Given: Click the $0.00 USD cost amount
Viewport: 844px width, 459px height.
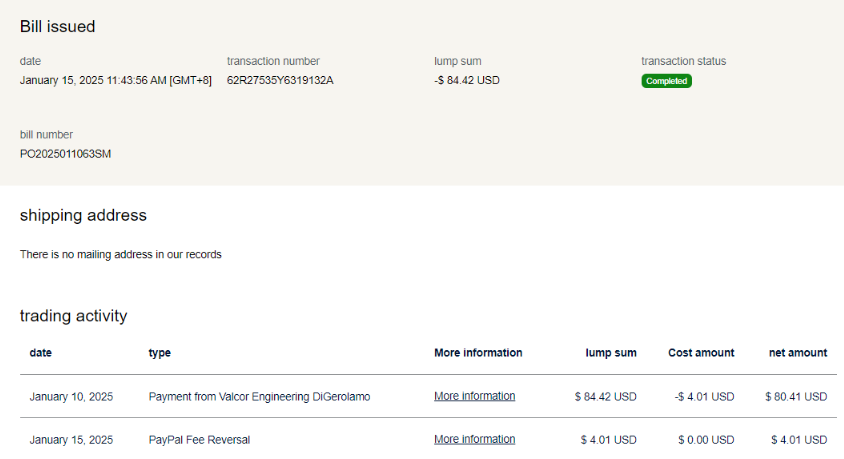Looking at the screenshot, I should click(706, 439).
